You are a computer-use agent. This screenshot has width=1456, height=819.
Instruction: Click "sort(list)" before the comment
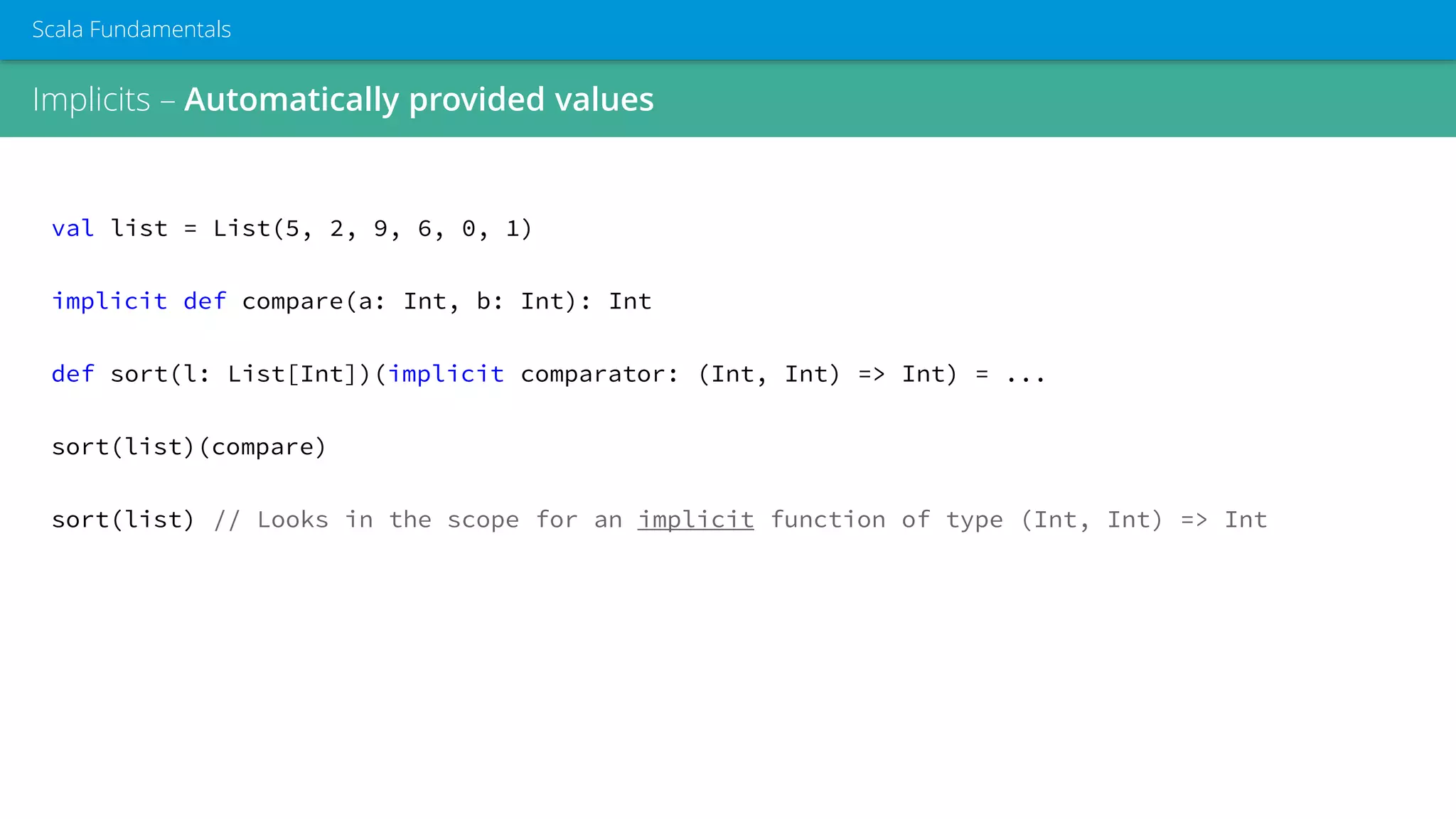click(x=122, y=520)
